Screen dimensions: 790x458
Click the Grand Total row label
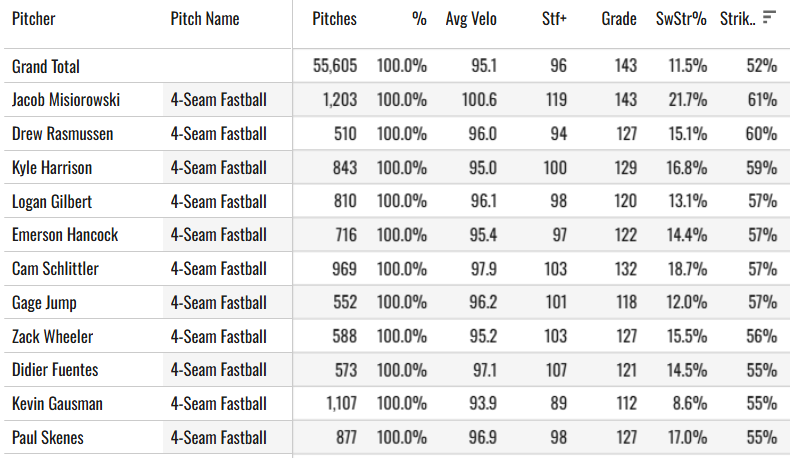point(45,67)
